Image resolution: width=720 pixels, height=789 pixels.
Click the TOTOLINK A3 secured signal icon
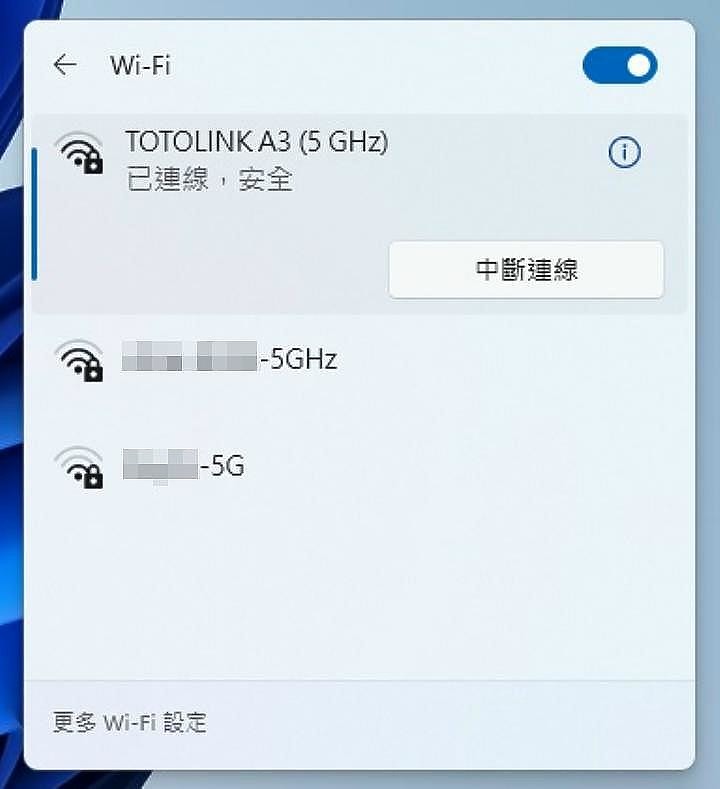79,153
